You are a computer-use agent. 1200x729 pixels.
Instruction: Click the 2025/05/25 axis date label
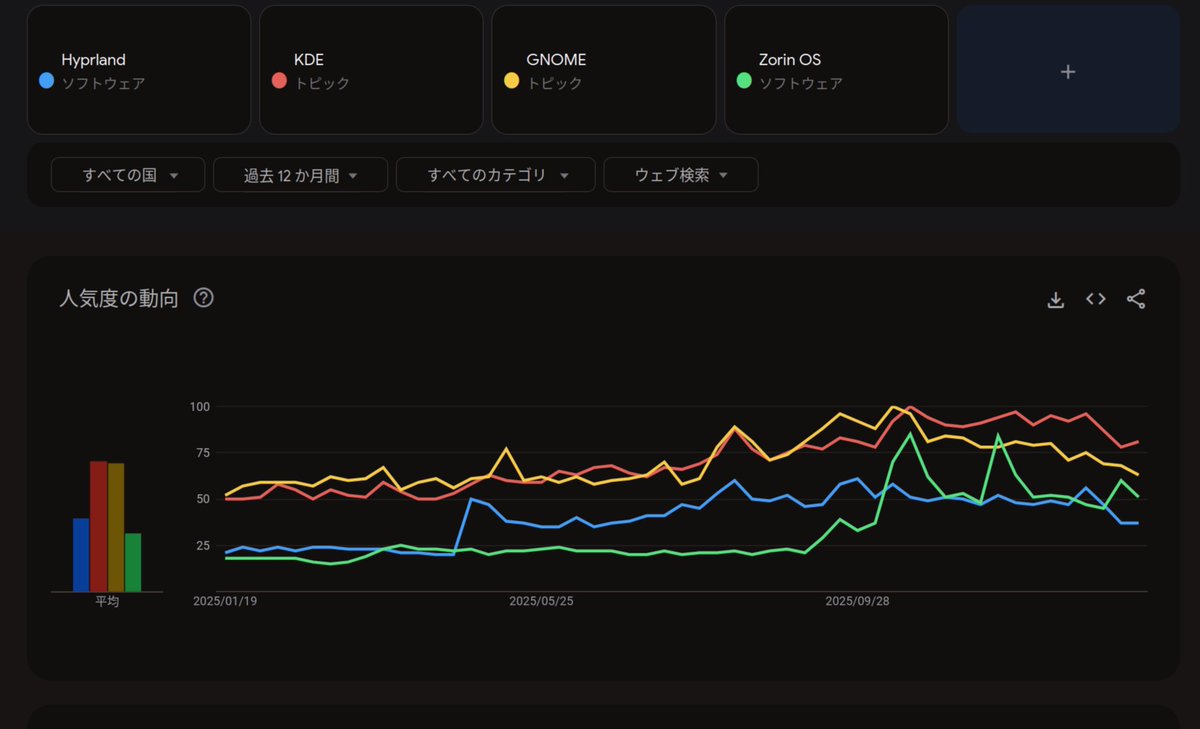coord(541,602)
